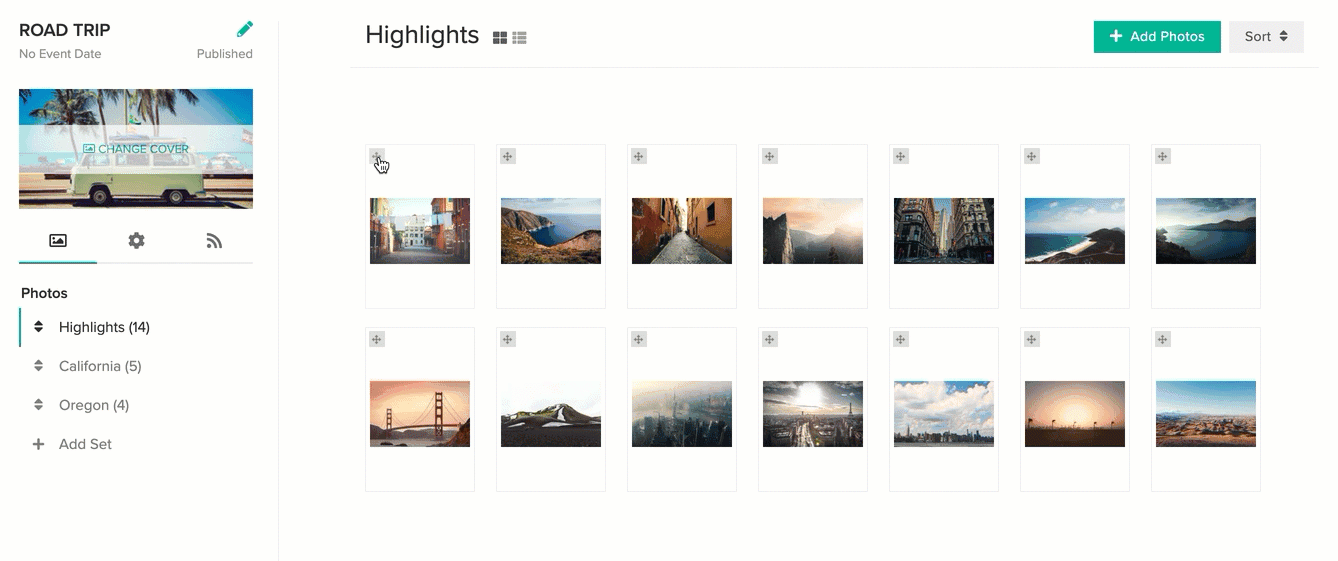Open the settings gear tab

click(136, 240)
